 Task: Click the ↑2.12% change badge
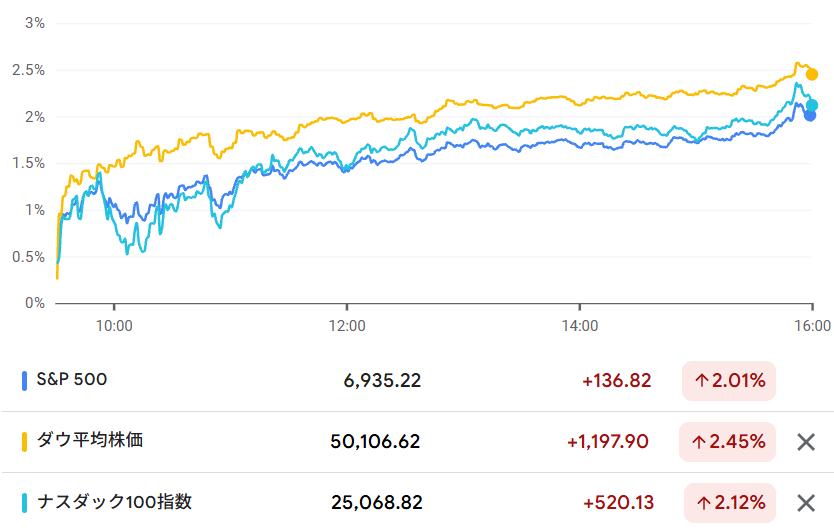coord(728,503)
